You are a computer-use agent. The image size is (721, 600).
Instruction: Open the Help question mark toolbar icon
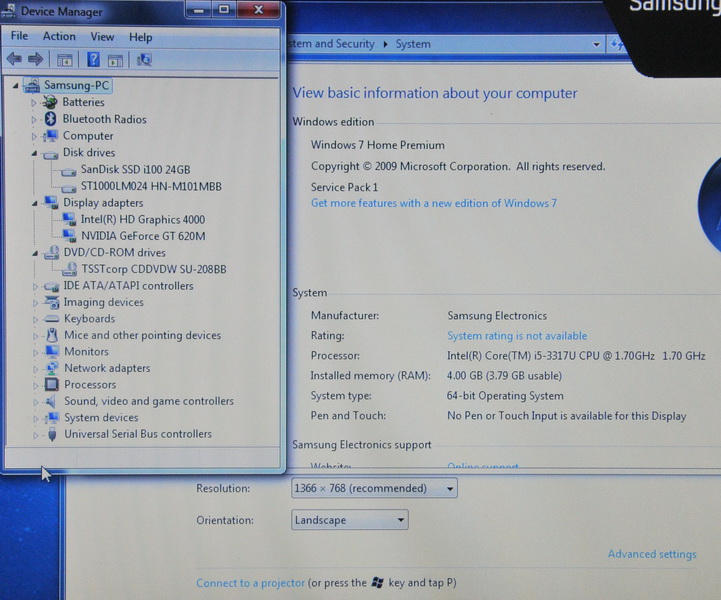[x=93, y=59]
